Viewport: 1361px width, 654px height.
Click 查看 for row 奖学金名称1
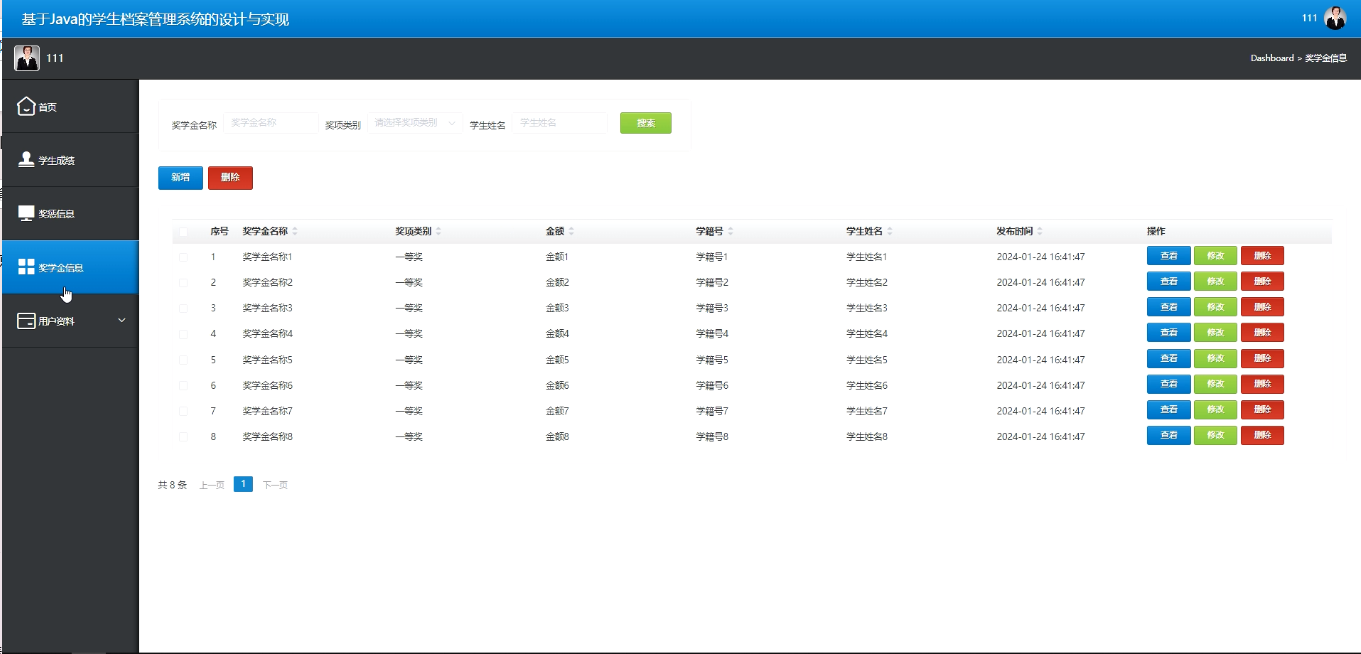[x=1168, y=255]
